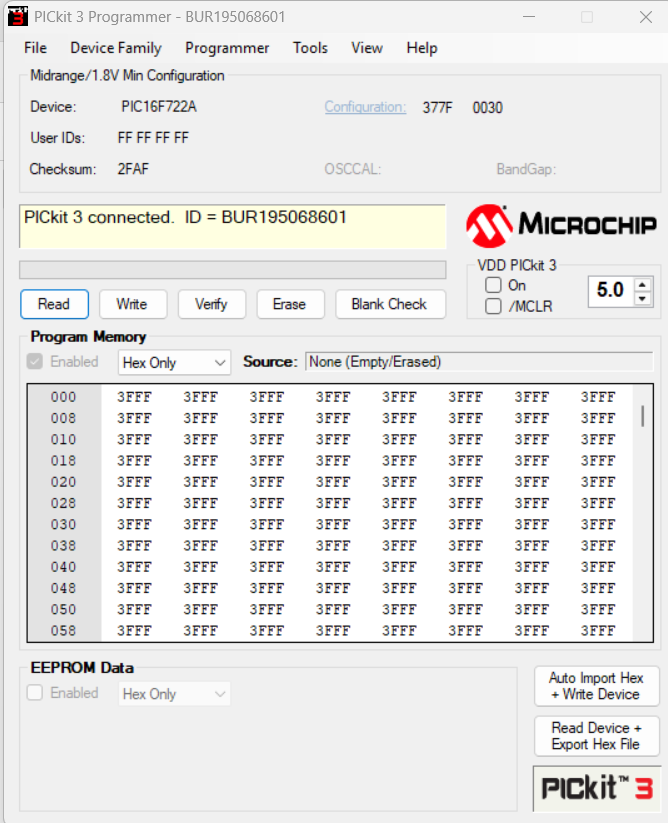Click the Erase button
The width and height of the screenshot is (668, 823).
[x=290, y=304]
